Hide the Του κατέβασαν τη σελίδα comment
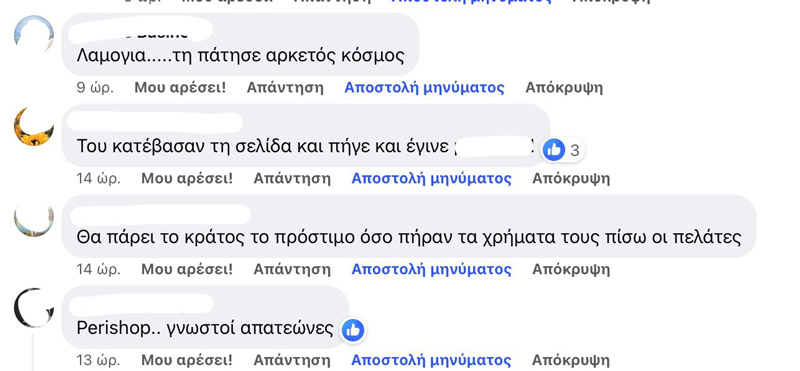Image resolution: width=800 pixels, height=371 pixels. [571, 179]
